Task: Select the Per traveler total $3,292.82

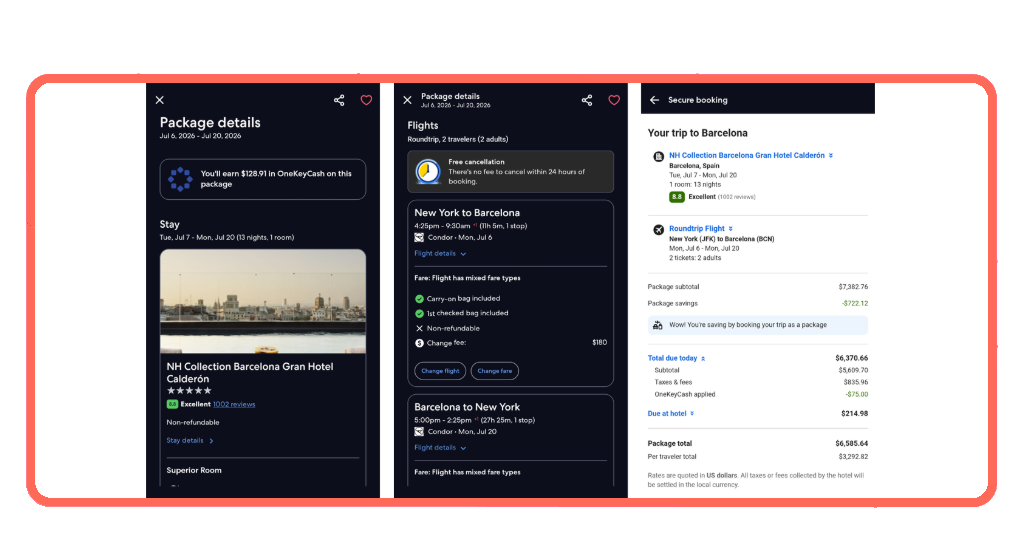Action: point(853,457)
